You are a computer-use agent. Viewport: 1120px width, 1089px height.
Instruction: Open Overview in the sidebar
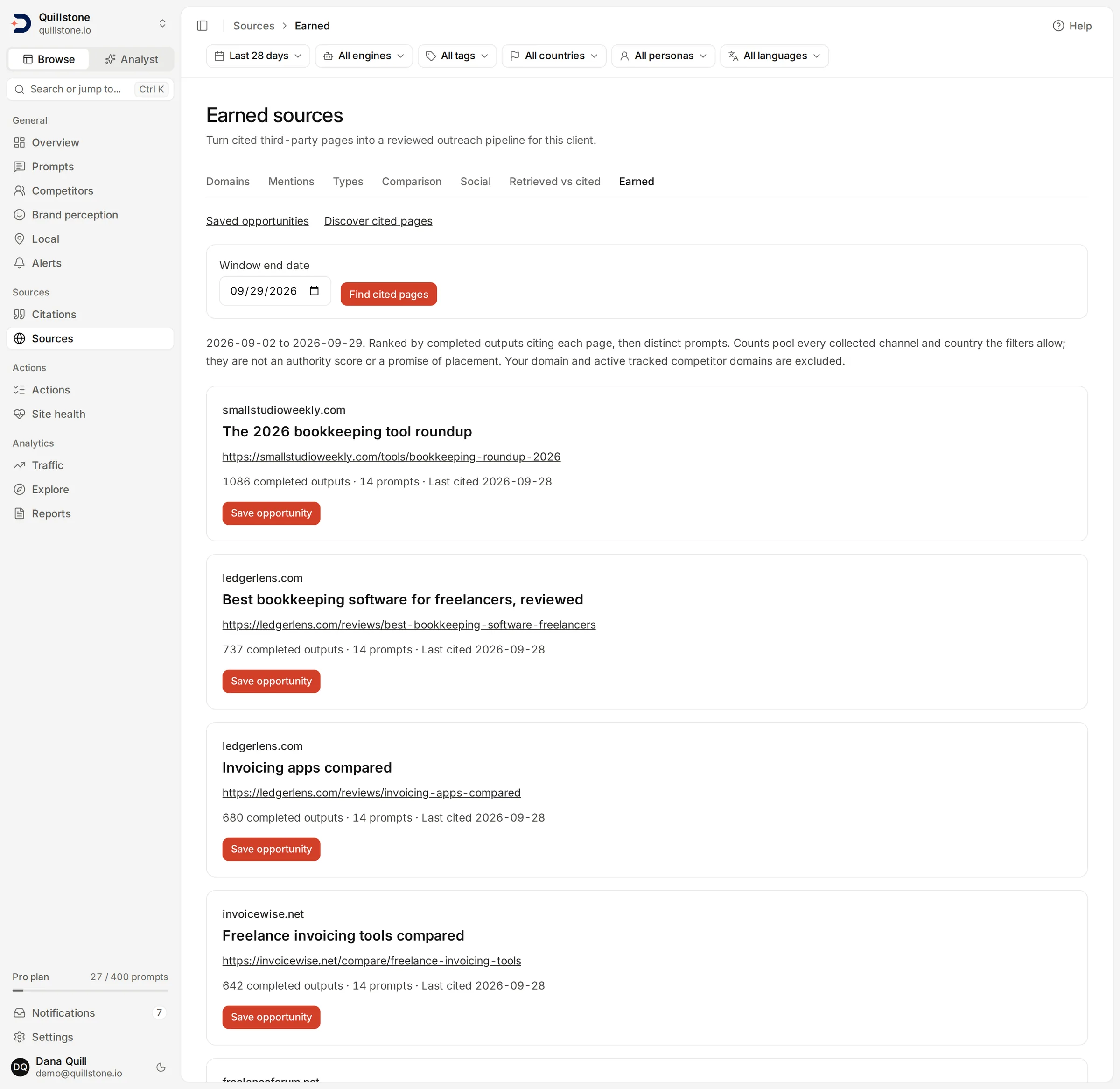tap(90, 142)
